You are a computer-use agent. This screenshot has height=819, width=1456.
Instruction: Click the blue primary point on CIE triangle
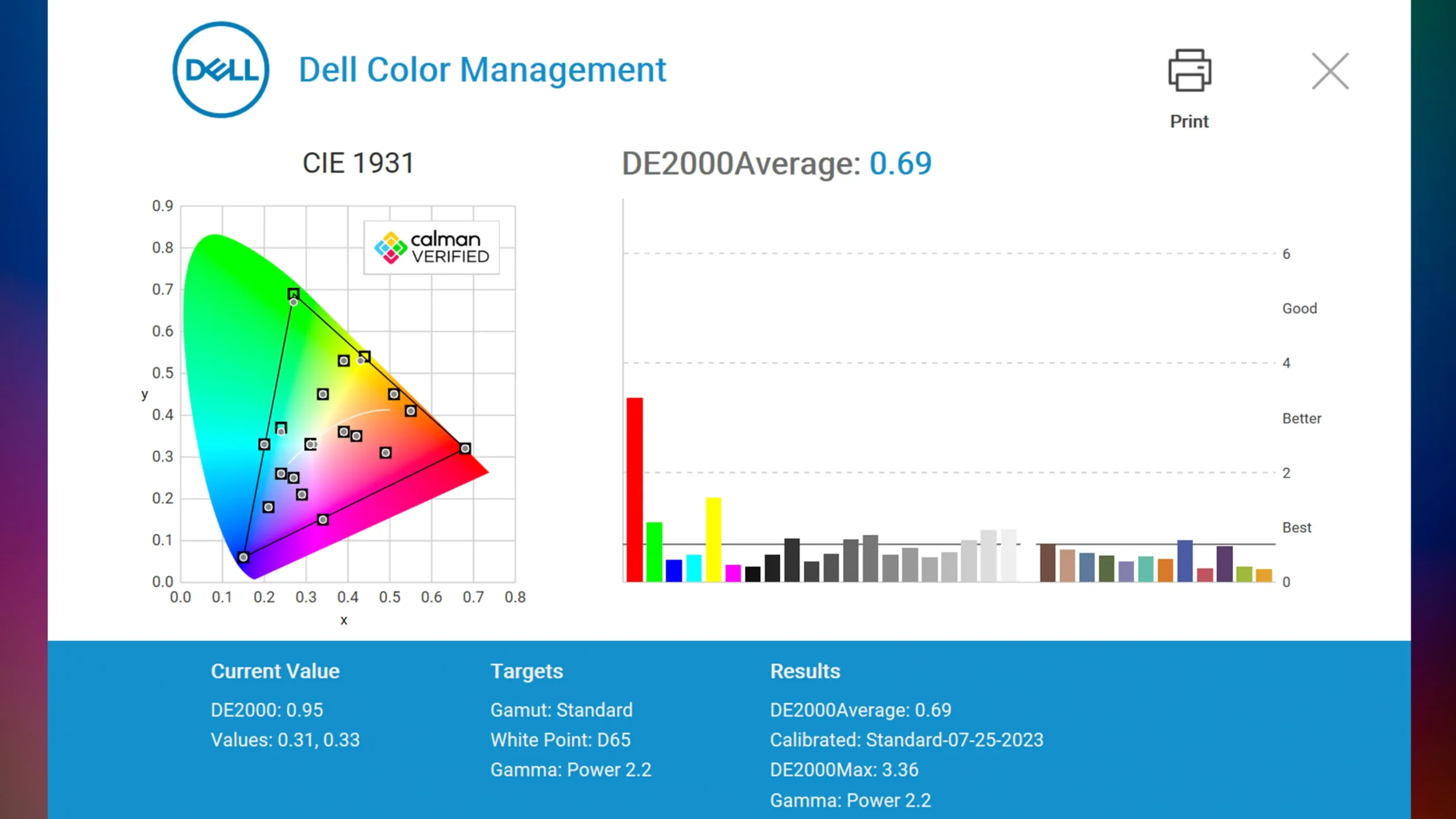coord(243,557)
